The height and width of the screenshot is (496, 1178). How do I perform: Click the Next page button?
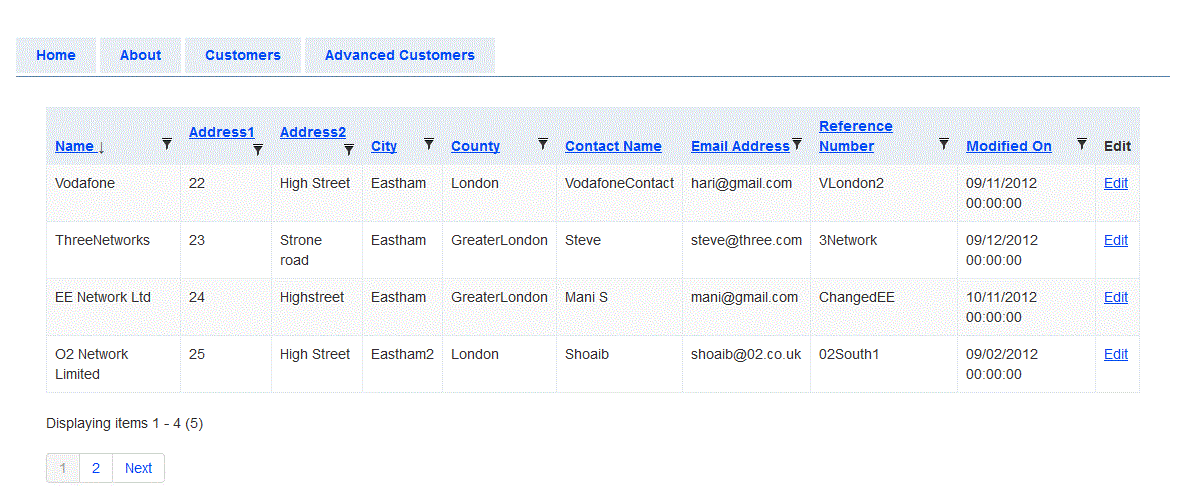(138, 468)
